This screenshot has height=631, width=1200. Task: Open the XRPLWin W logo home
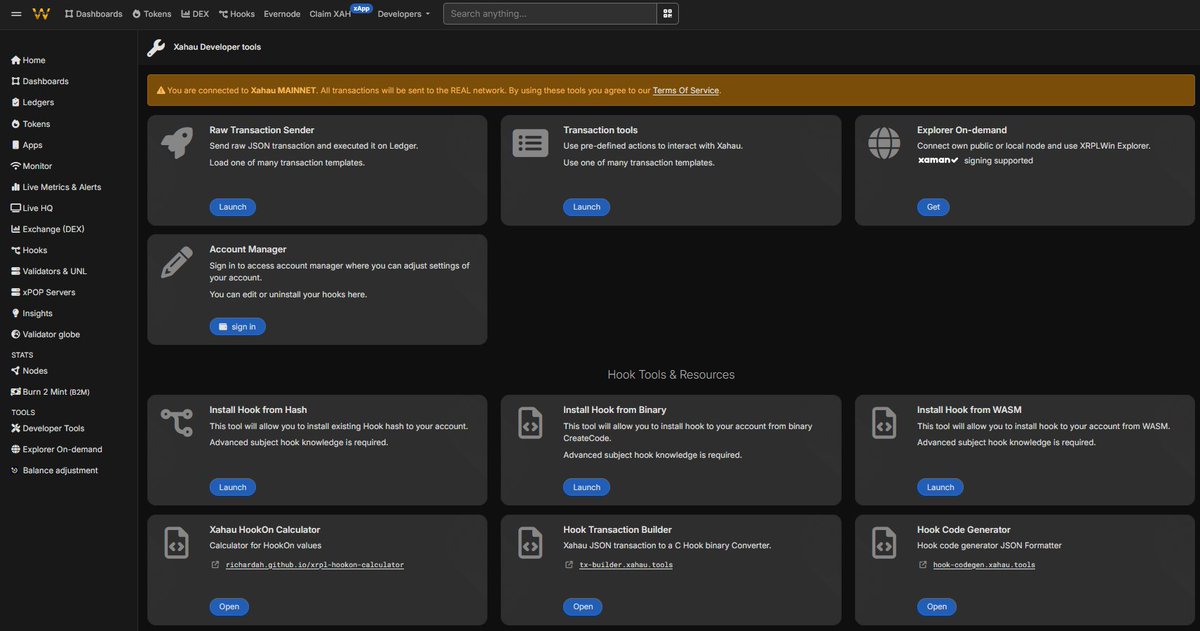(x=41, y=14)
